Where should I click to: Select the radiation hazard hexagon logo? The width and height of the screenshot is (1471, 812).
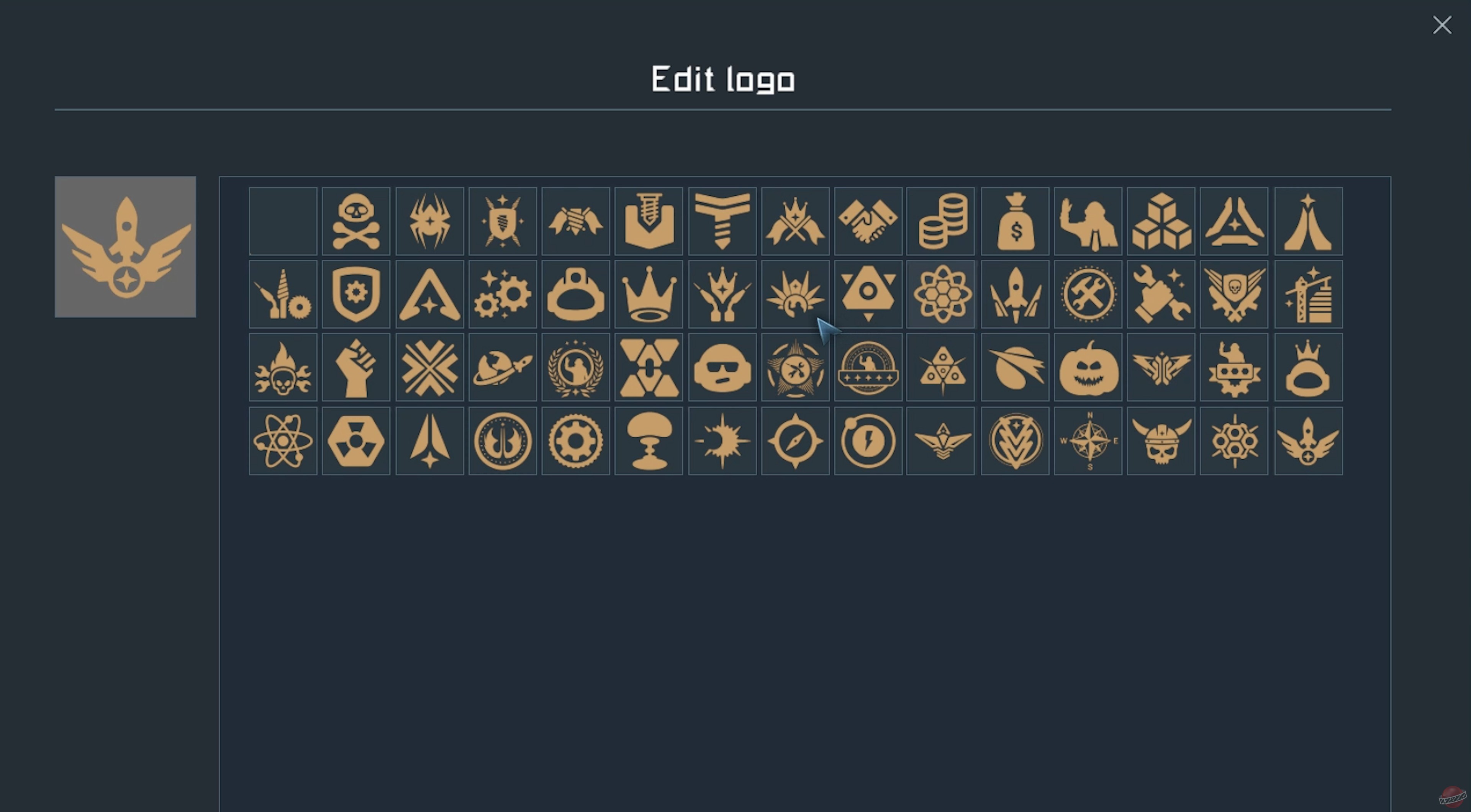pos(356,441)
